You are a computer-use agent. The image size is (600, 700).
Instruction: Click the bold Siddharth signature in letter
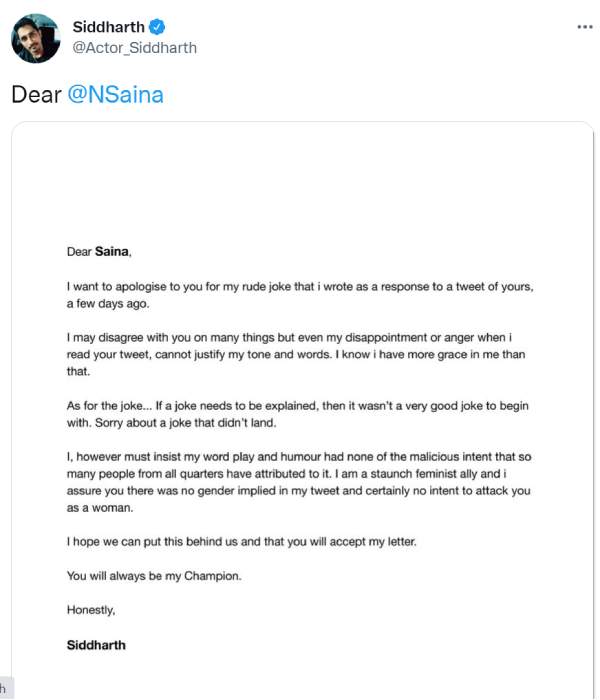point(96,645)
